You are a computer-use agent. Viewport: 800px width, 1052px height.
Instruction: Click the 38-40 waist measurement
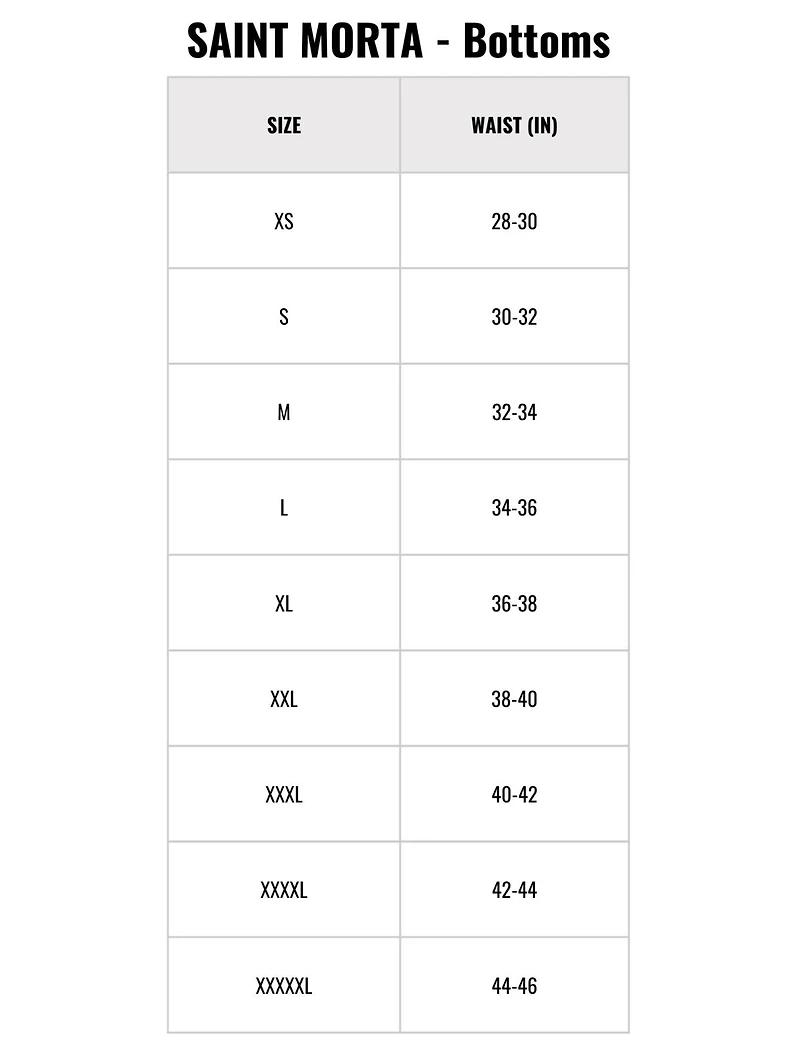click(x=514, y=699)
